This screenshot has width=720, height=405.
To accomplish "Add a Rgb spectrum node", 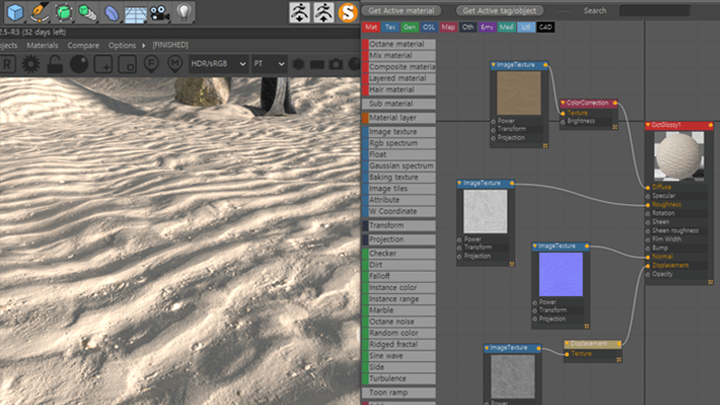I will (x=399, y=143).
